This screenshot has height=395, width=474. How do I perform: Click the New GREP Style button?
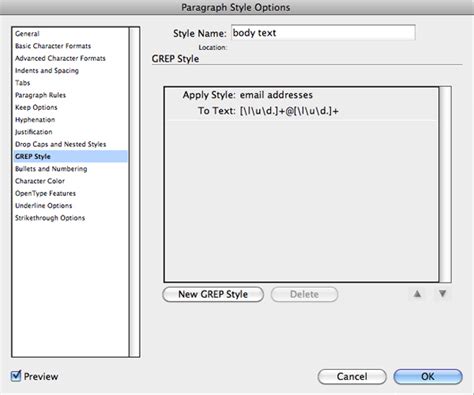[x=213, y=294]
